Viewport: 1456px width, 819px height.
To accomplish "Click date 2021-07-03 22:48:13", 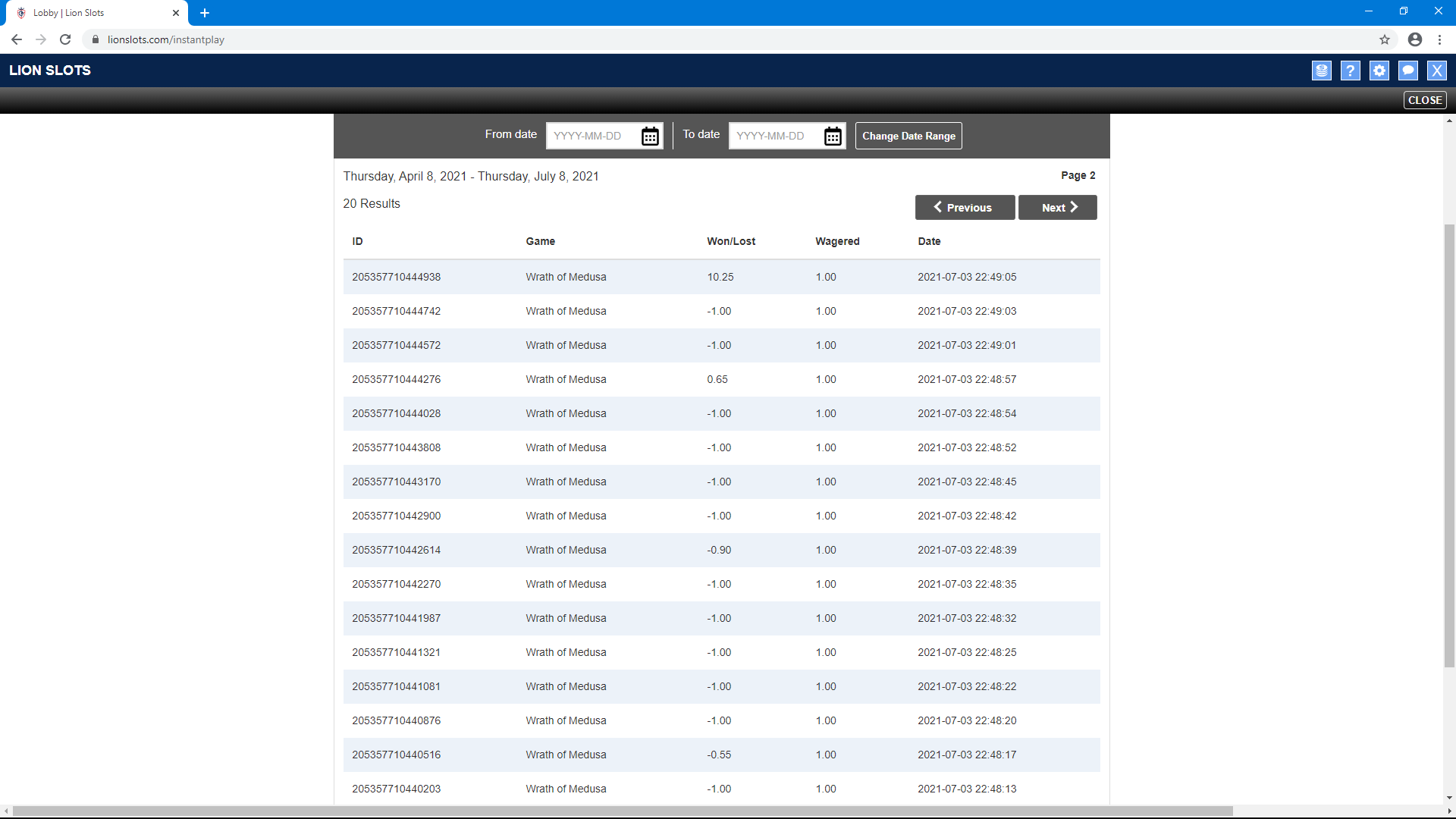I will 967,789.
